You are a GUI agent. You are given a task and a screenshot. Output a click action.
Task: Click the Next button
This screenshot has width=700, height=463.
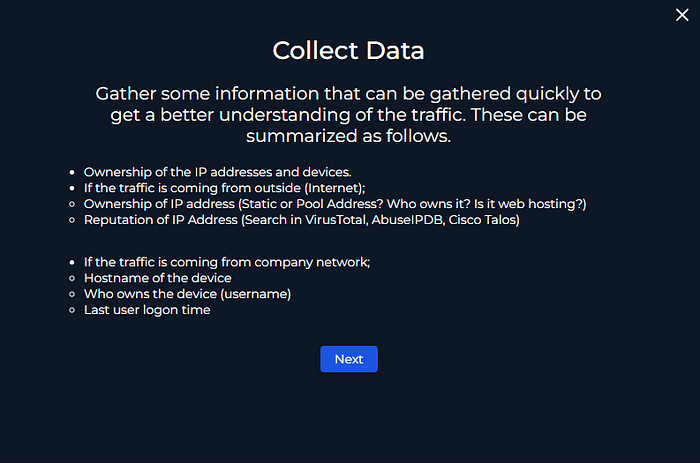(349, 359)
